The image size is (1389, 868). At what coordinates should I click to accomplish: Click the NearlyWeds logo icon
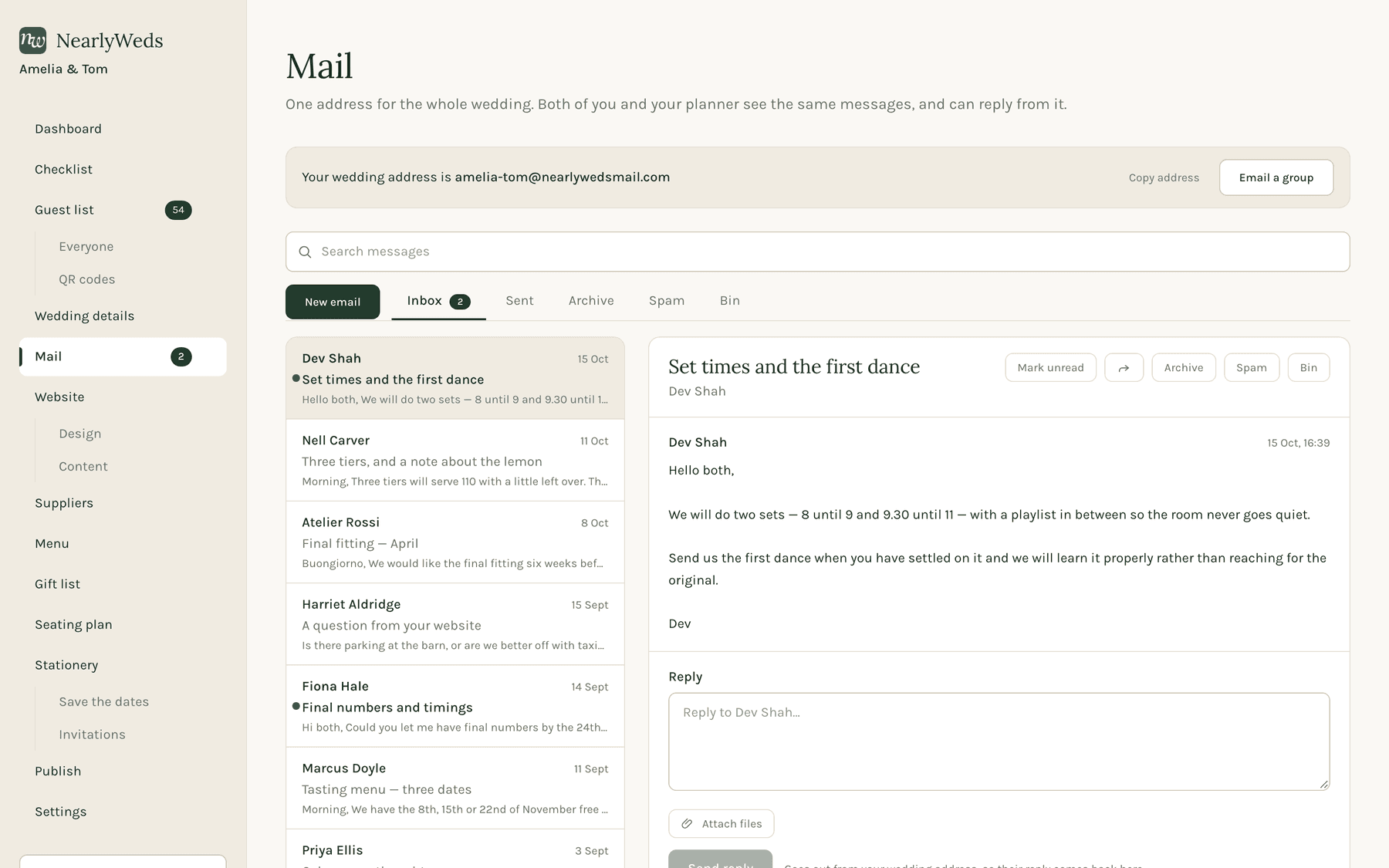32,40
